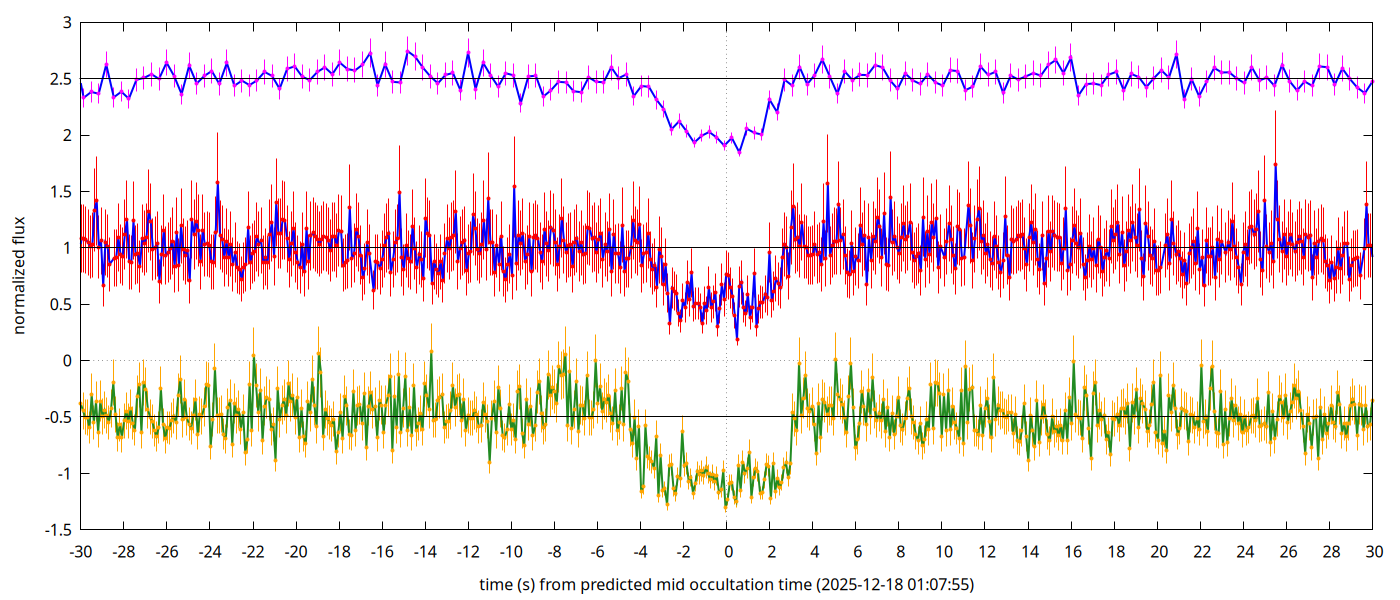
Task: Click the y-axis tick label '1.5'
Action: tap(59, 192)
